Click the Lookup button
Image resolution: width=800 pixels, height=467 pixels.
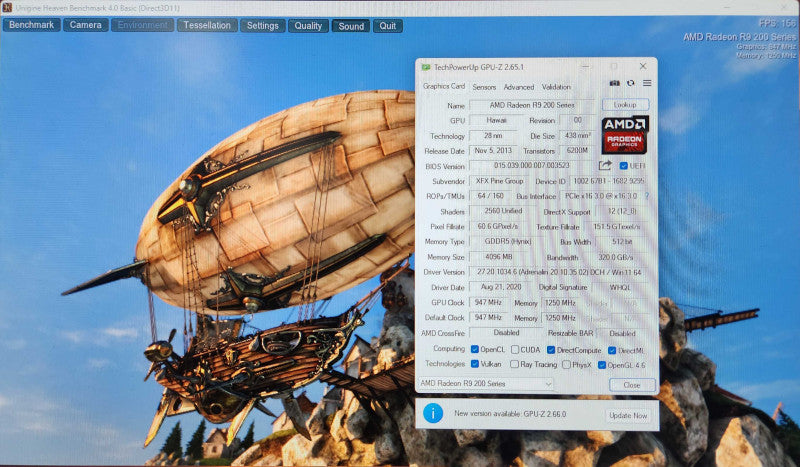625,105
